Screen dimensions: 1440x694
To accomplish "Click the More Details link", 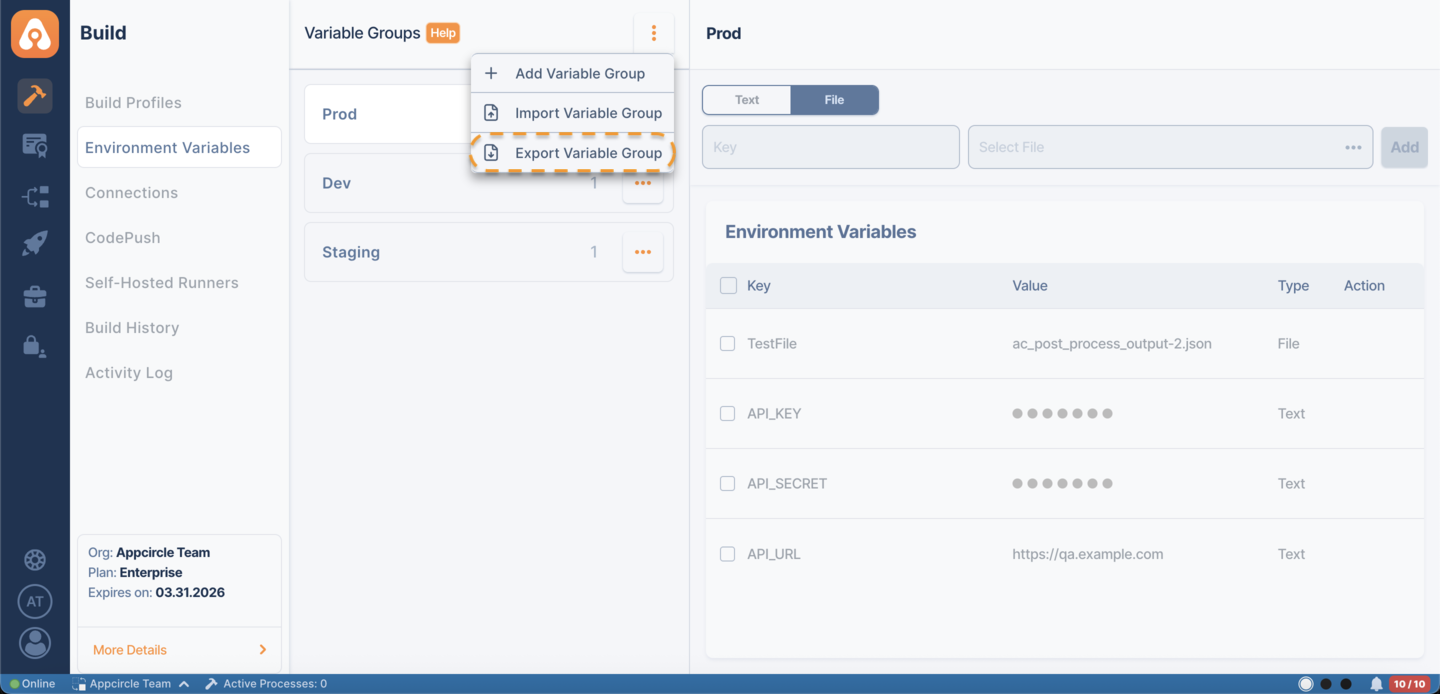I will [x=128, y=649].
